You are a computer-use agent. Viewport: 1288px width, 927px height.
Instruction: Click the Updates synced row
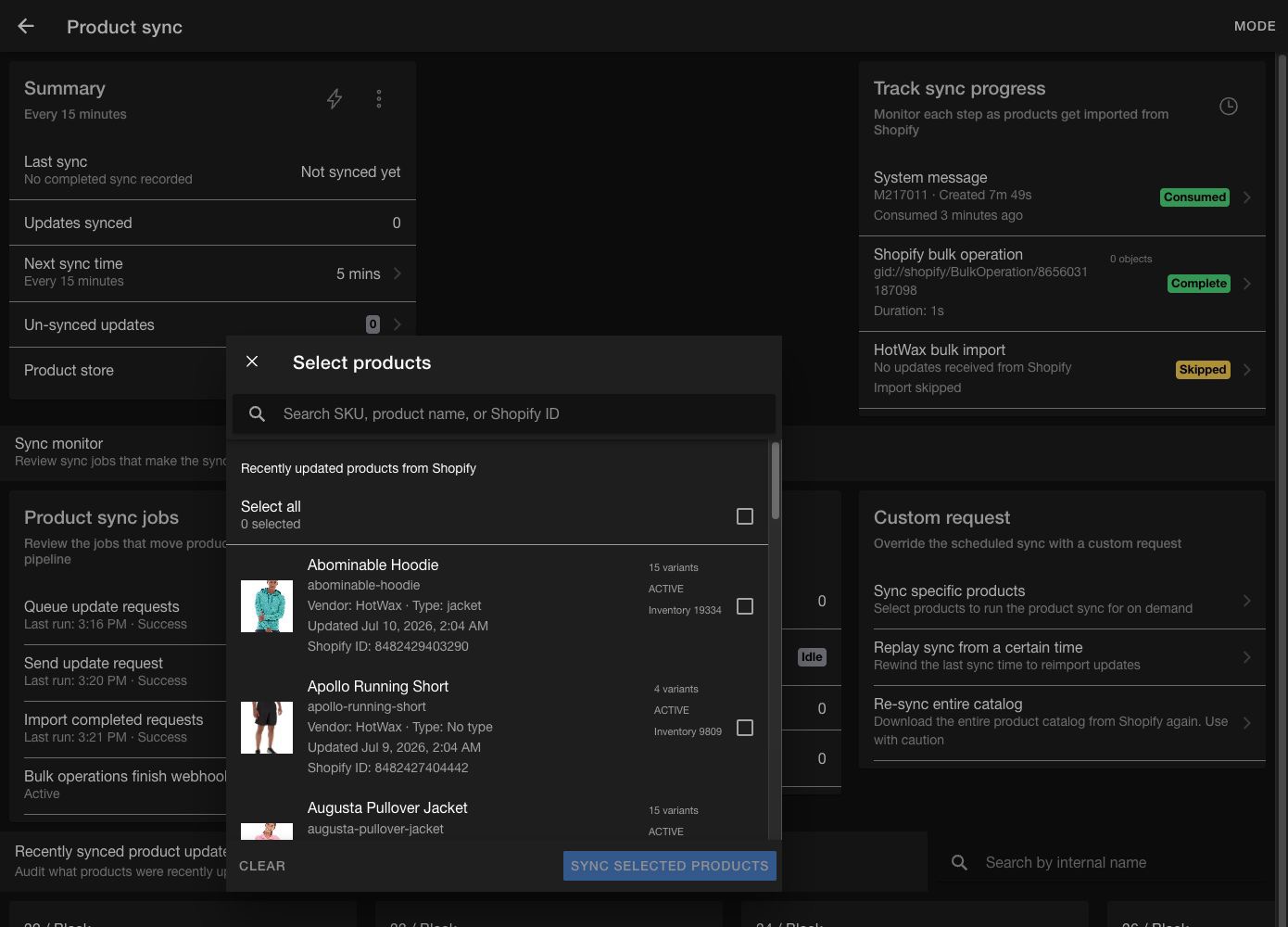click(212, 222)
